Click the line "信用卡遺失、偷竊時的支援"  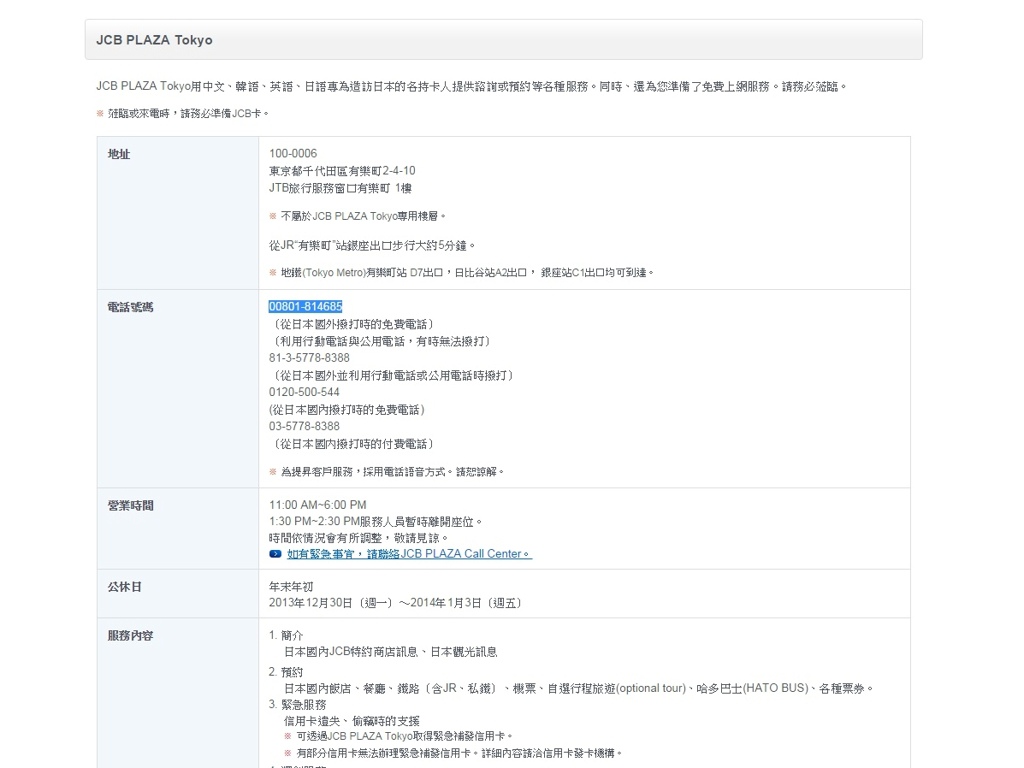pyautogui.click(x=351, y=721)
